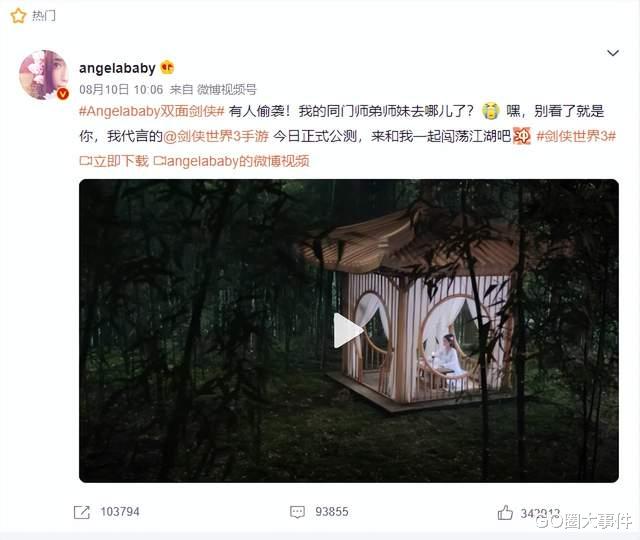Open the angelababy profile avatar
640x540 pixels.
(44, 75)
